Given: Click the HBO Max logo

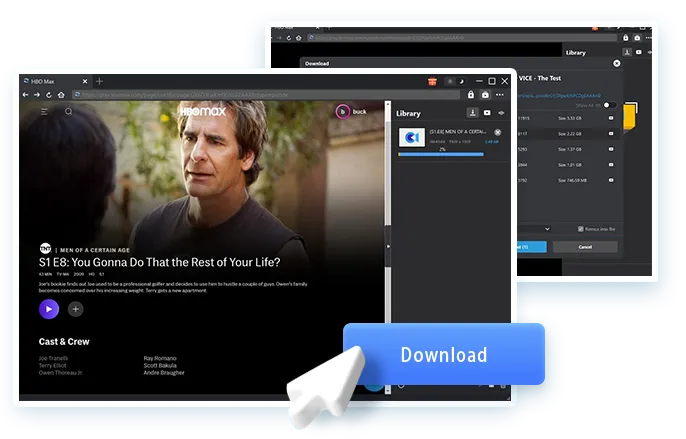Looking at the screenshot, I should (203, 112).
